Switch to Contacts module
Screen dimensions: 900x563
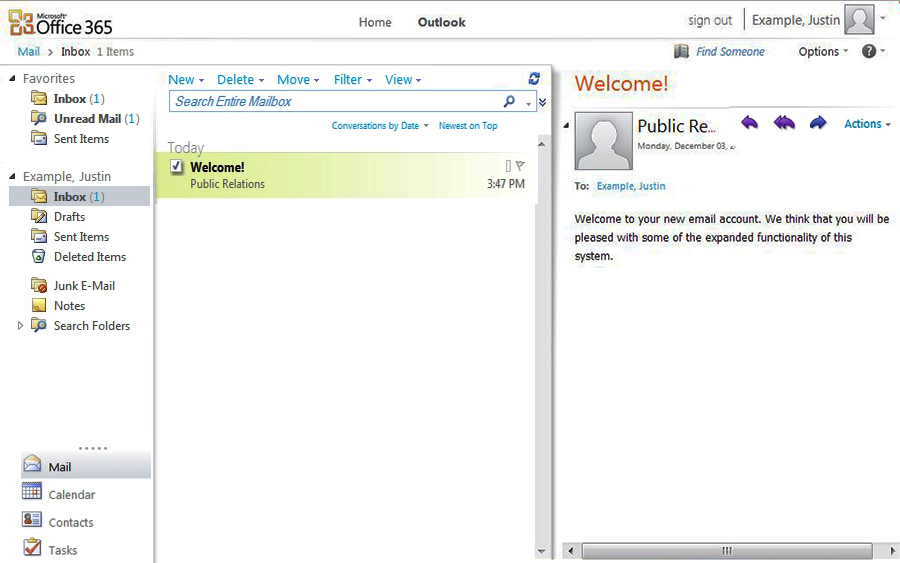point(57,521)
